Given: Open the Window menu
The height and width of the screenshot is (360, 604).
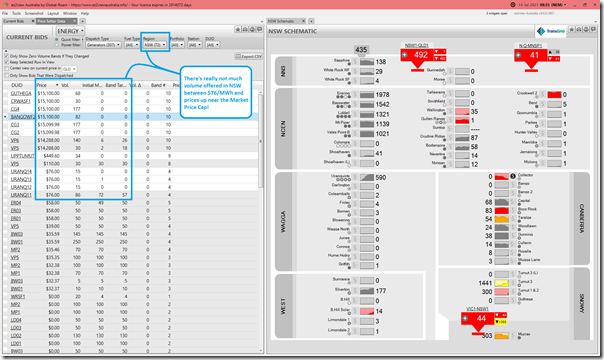Looking at the screenshot, I should click(70, 13).
